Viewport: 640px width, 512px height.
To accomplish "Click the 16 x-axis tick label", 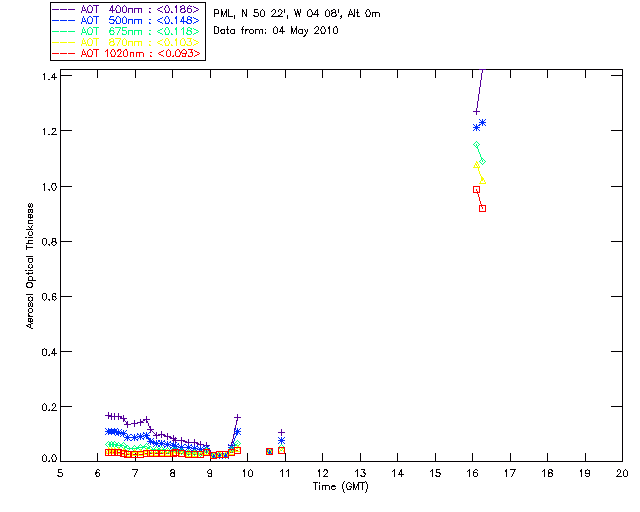I will [473, 474].
